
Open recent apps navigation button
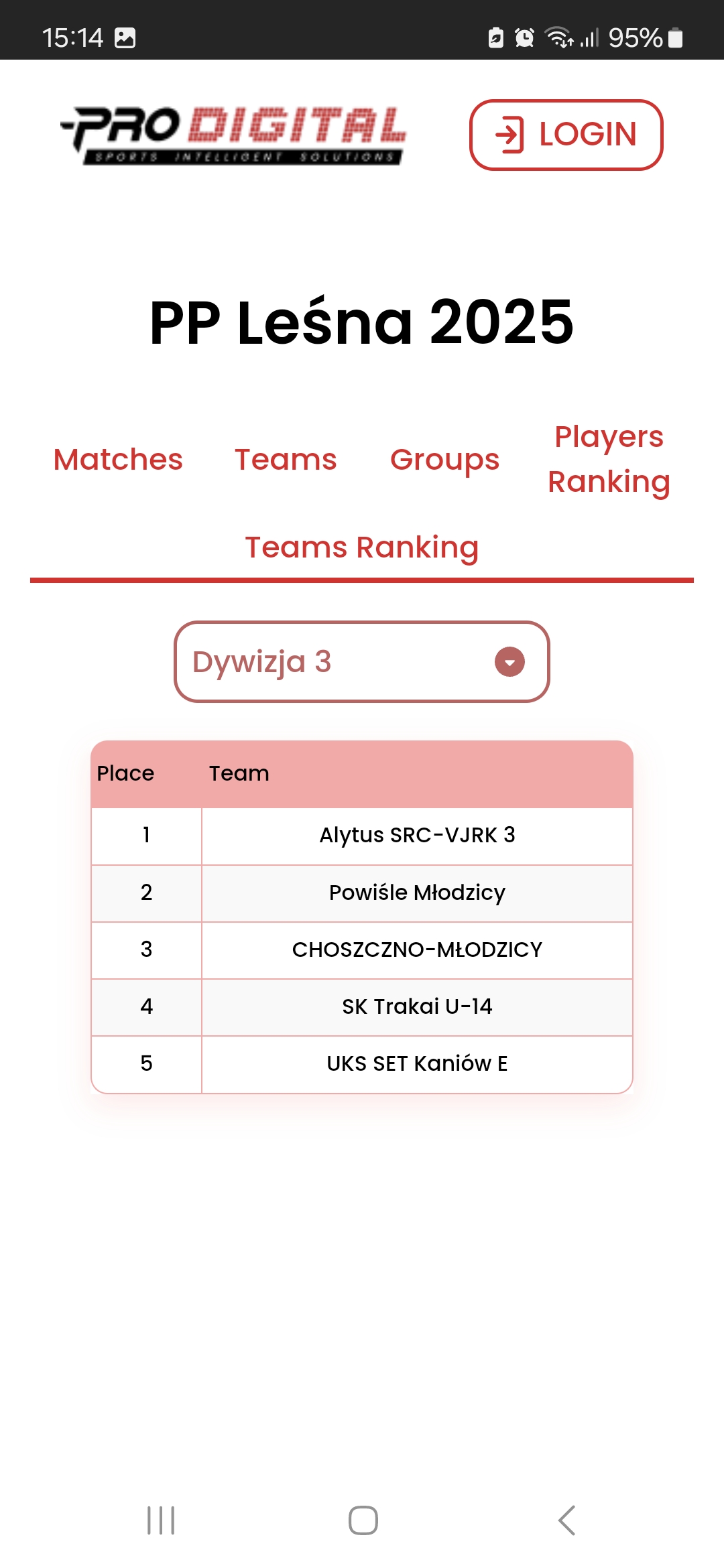(161, 1520)
